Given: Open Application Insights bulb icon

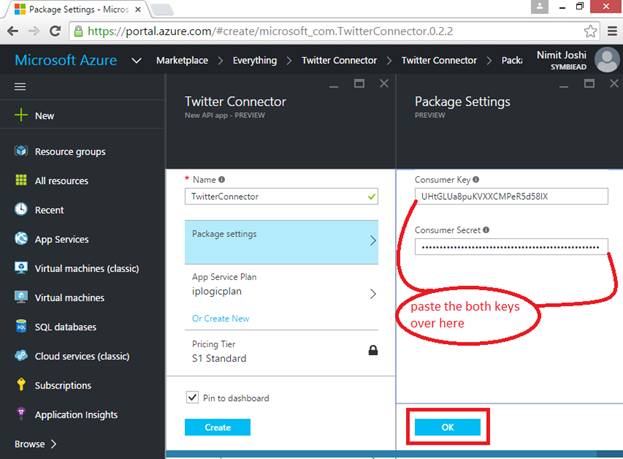Looking at the screenshot, I should [21, 414].
